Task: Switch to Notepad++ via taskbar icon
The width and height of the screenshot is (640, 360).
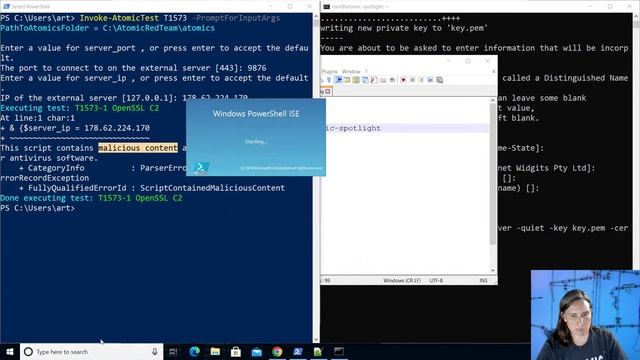Action: click(318, 352)
